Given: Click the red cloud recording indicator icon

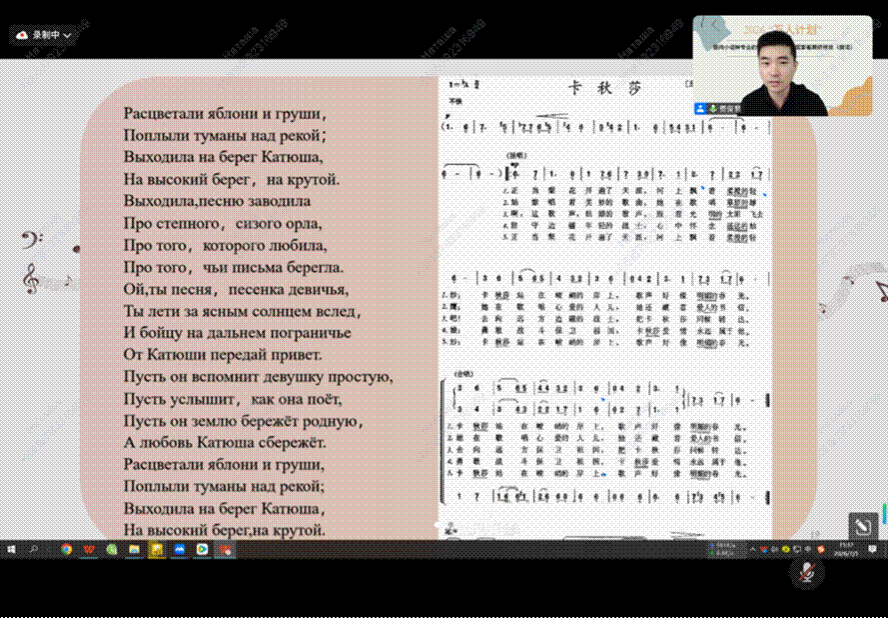Looking at the screenshot, I should tap(23, 35).
